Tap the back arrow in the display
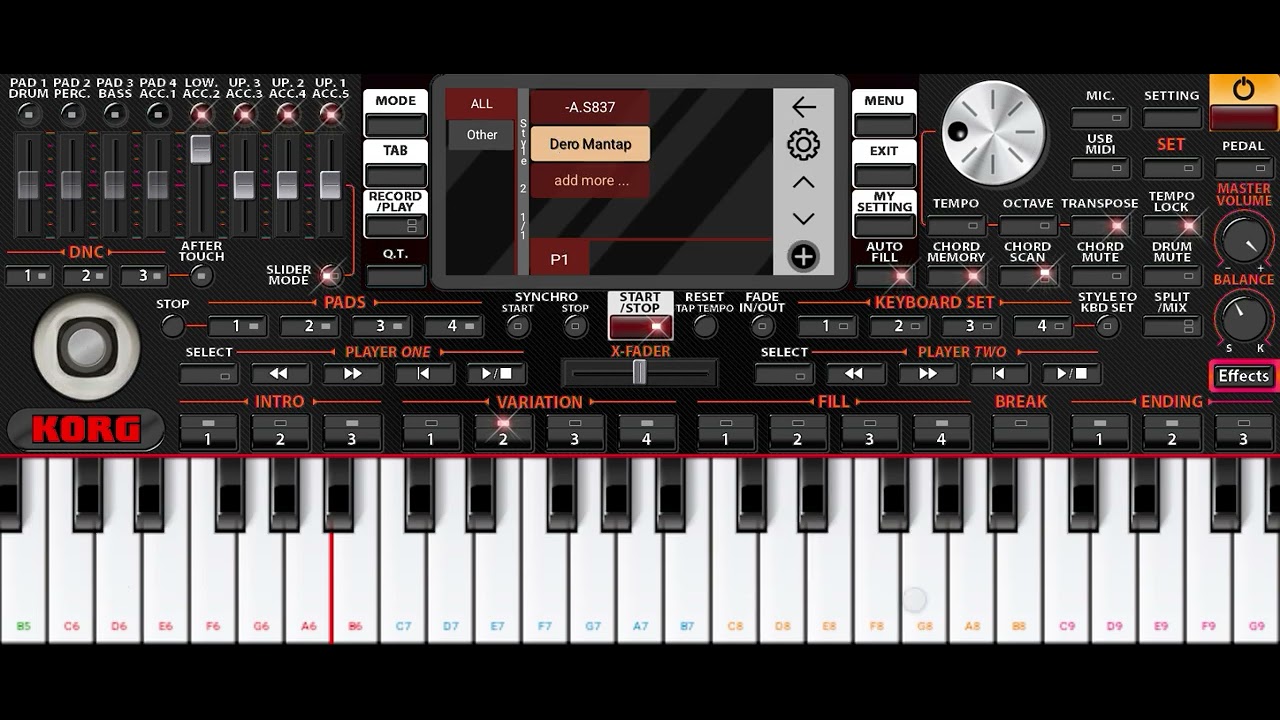The image size is (1280, 720). tap(803, 107)
